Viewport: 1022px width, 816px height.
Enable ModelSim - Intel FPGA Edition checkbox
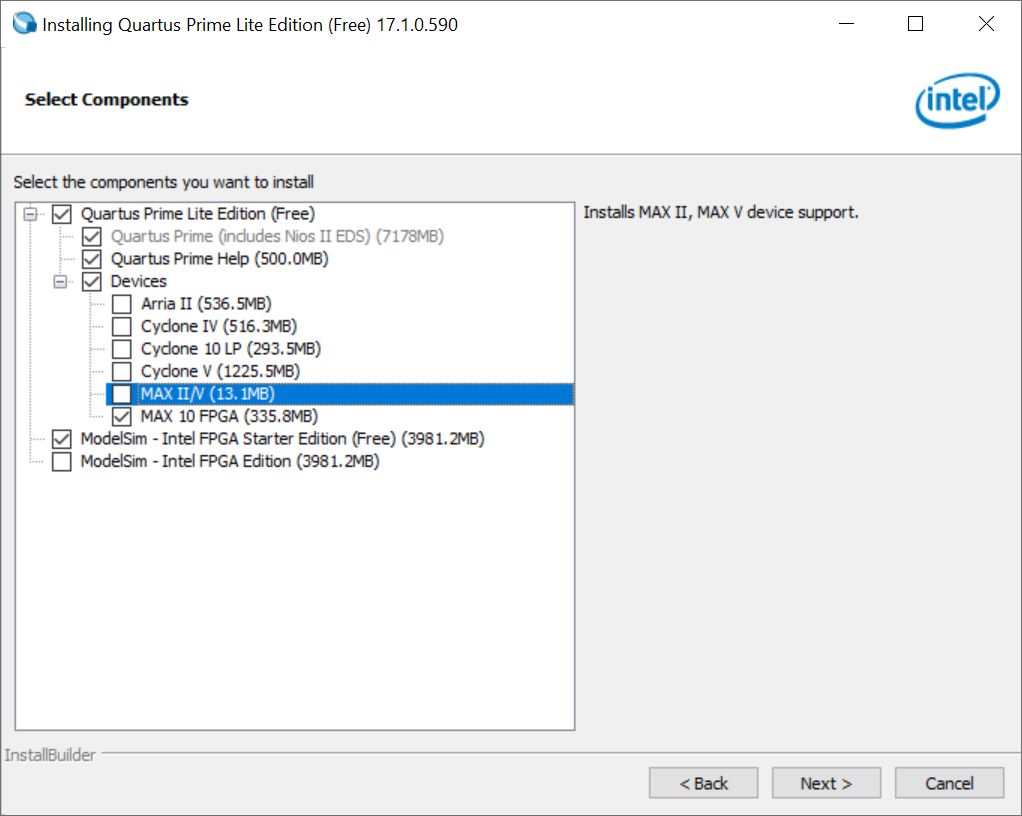coord(62,462)
